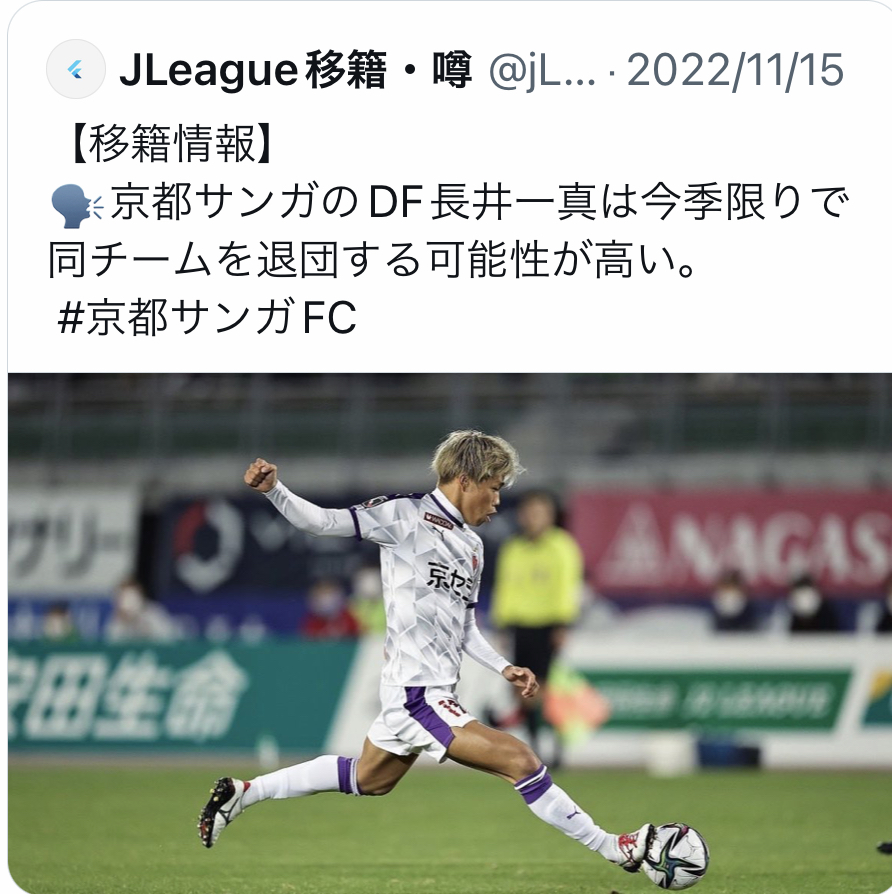
Task: Click the purple stripe on player's shorts
Action: pos(427,720)
